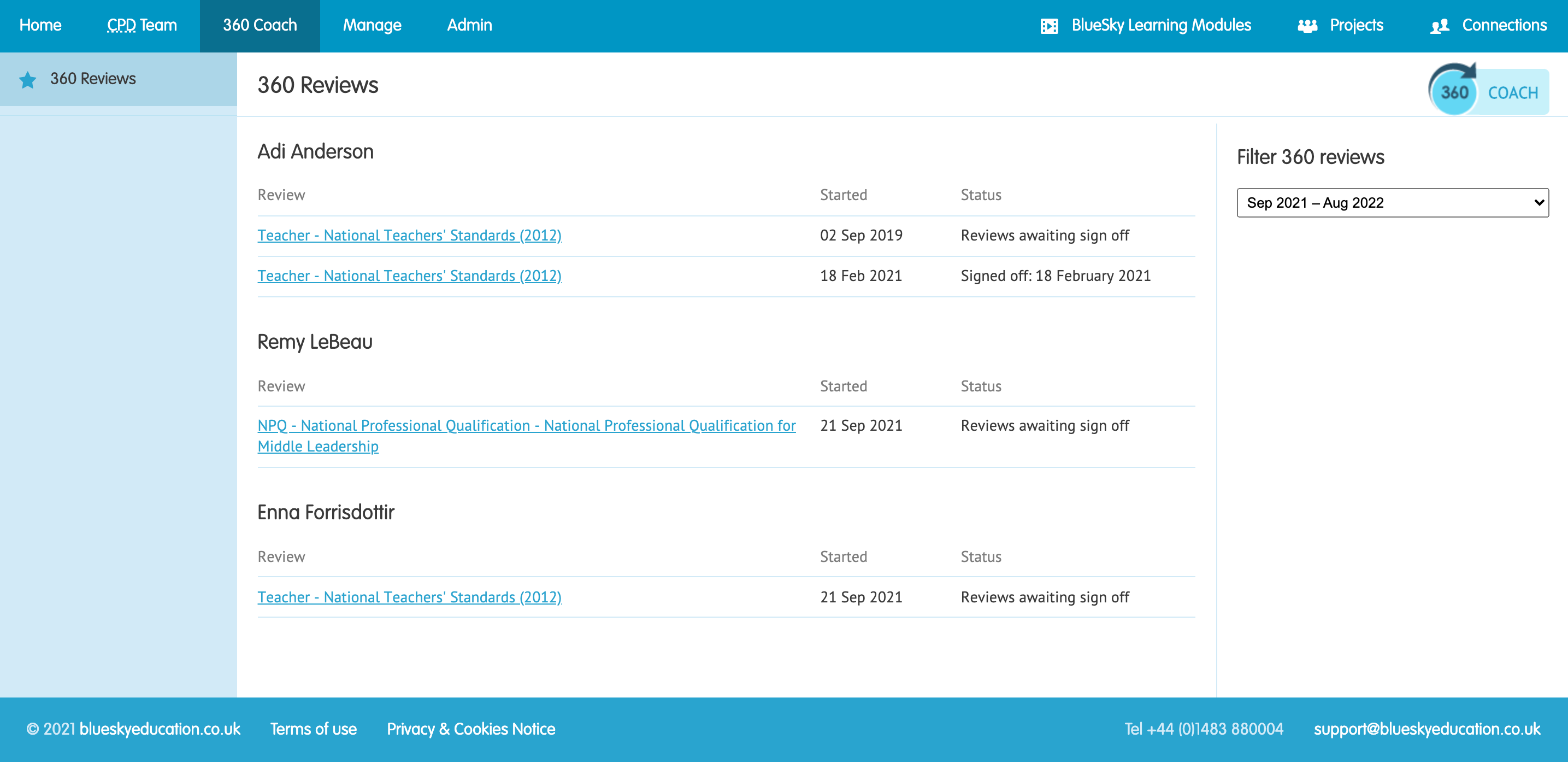The height and width of the screenshot is (762, 1568).
Task: Select the 360 Coach navigation tab
Action: [260, 25]
